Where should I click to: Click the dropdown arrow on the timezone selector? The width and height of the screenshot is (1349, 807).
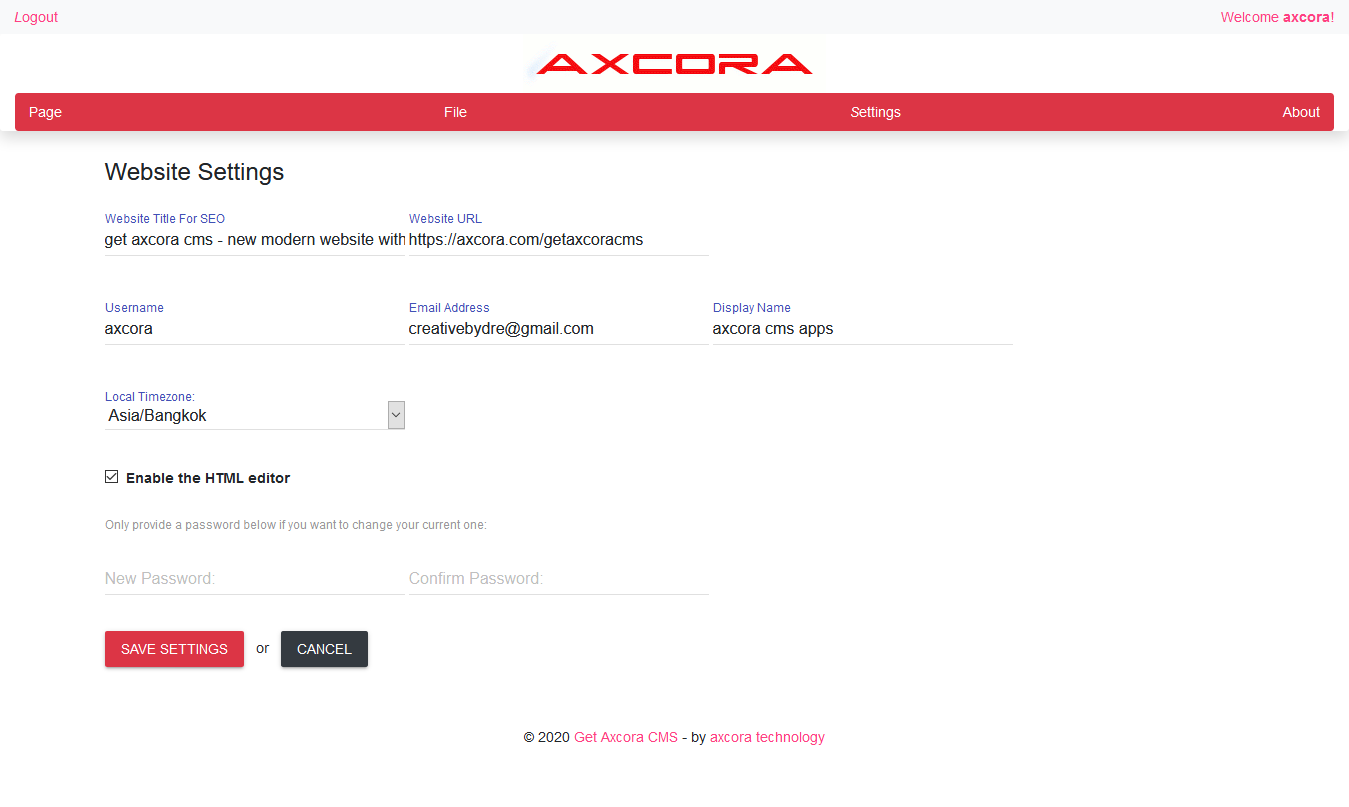coord(396,414)
